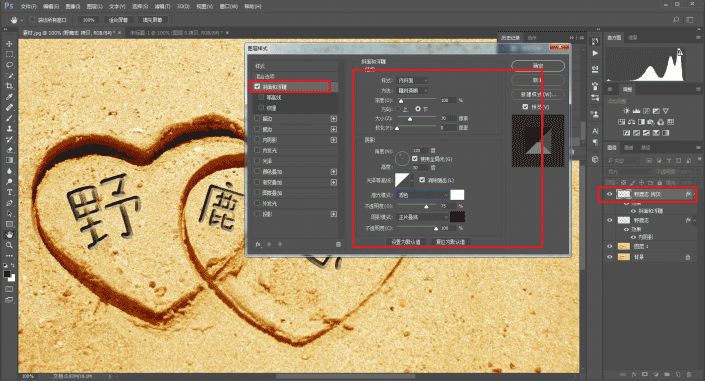Select Up (上) direction radio button

398,109
